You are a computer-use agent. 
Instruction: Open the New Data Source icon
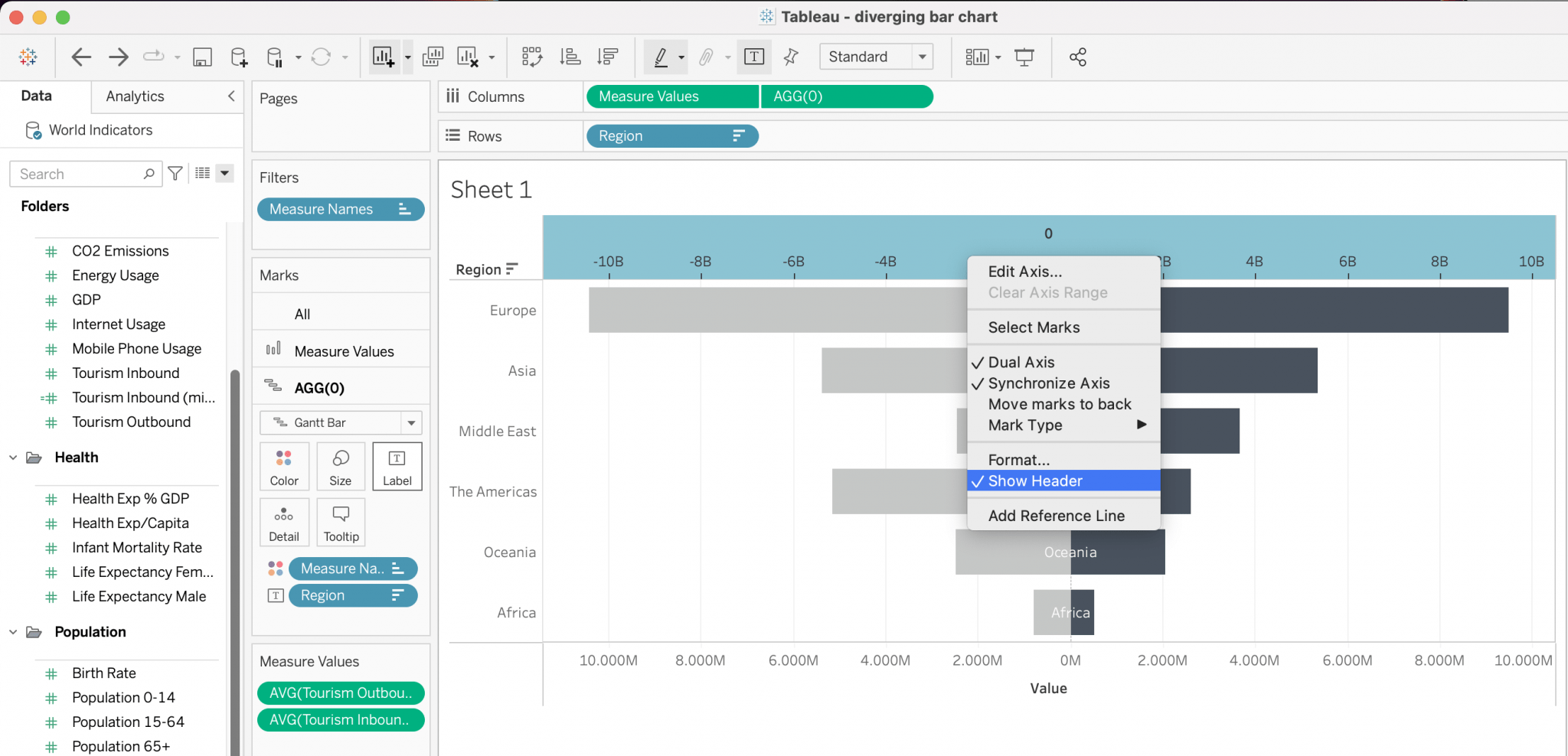(x=238, y=57)
